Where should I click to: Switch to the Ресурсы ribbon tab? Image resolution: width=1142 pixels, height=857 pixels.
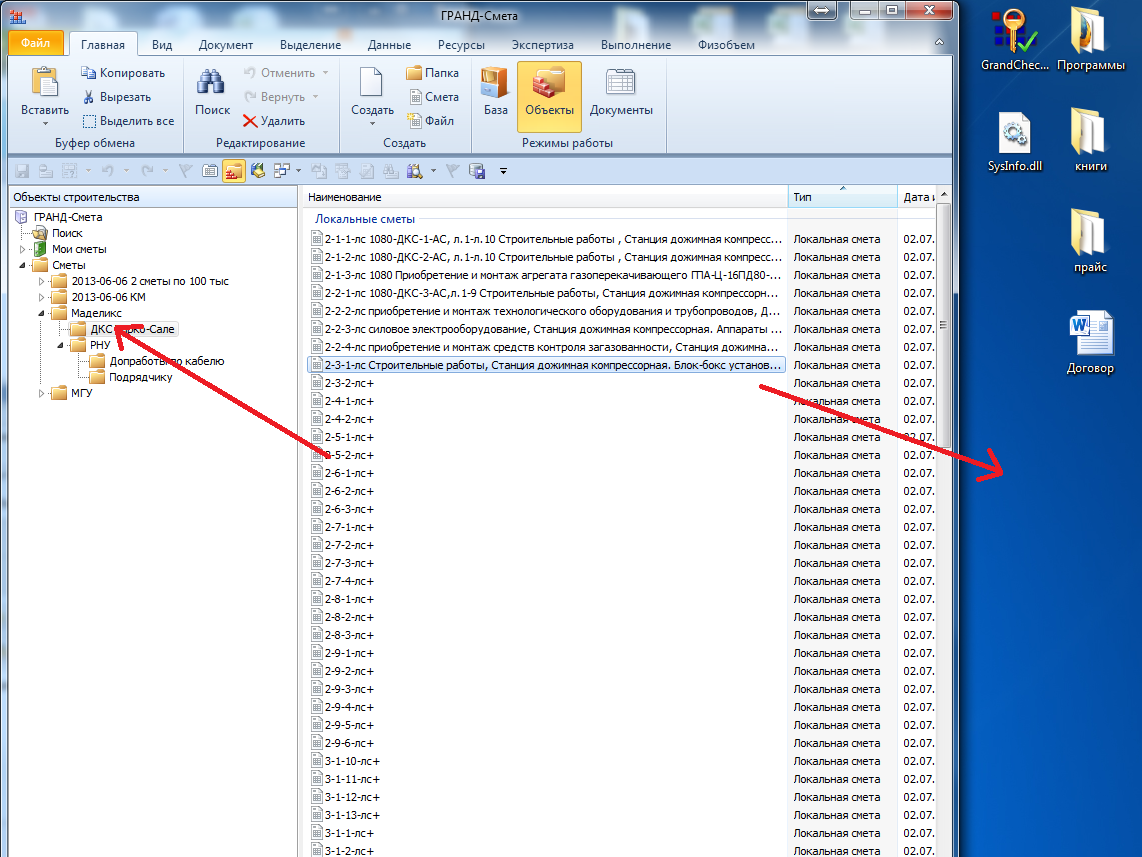point(461,44)
